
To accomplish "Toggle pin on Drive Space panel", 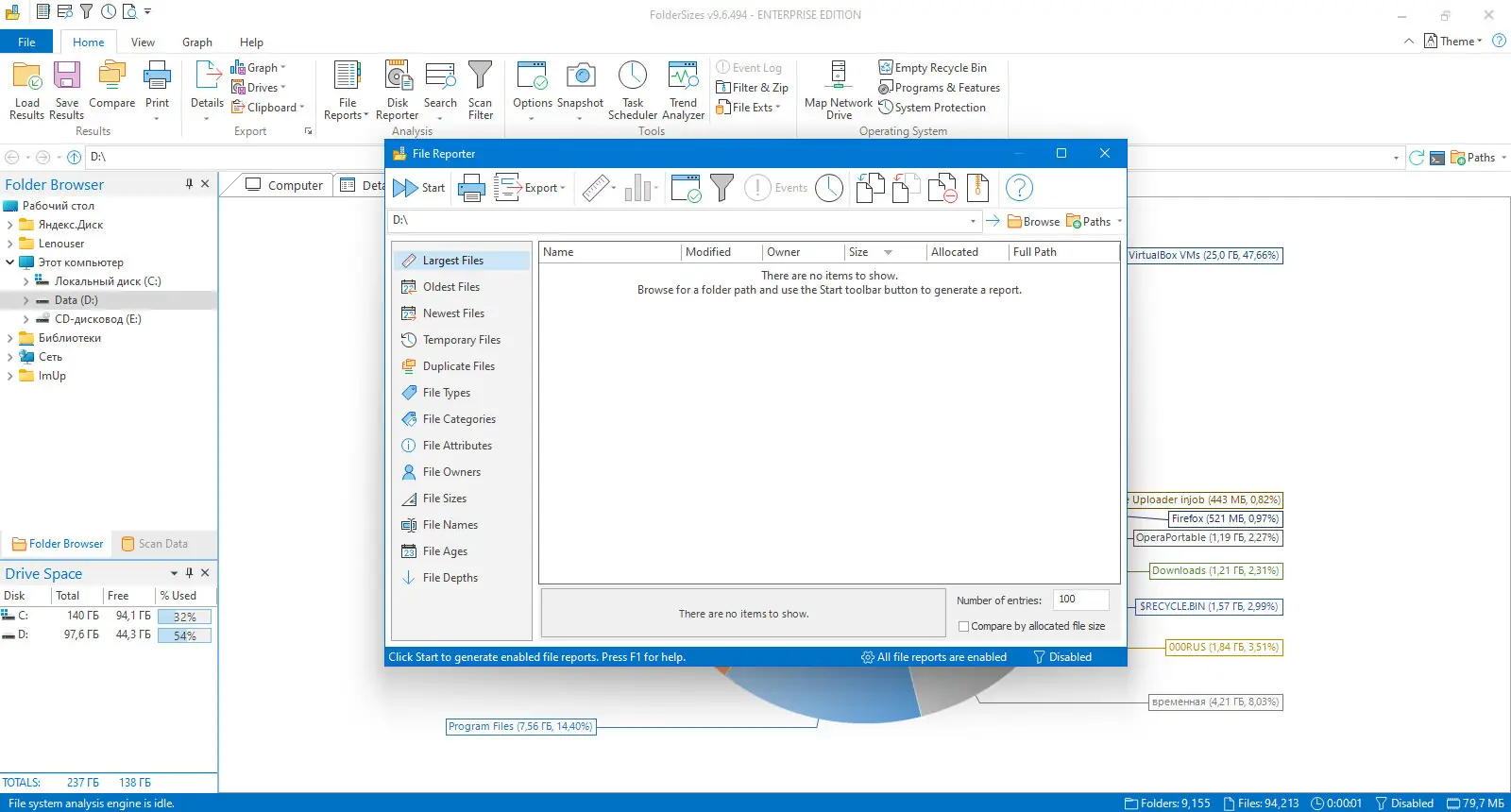I will (189, 573).
